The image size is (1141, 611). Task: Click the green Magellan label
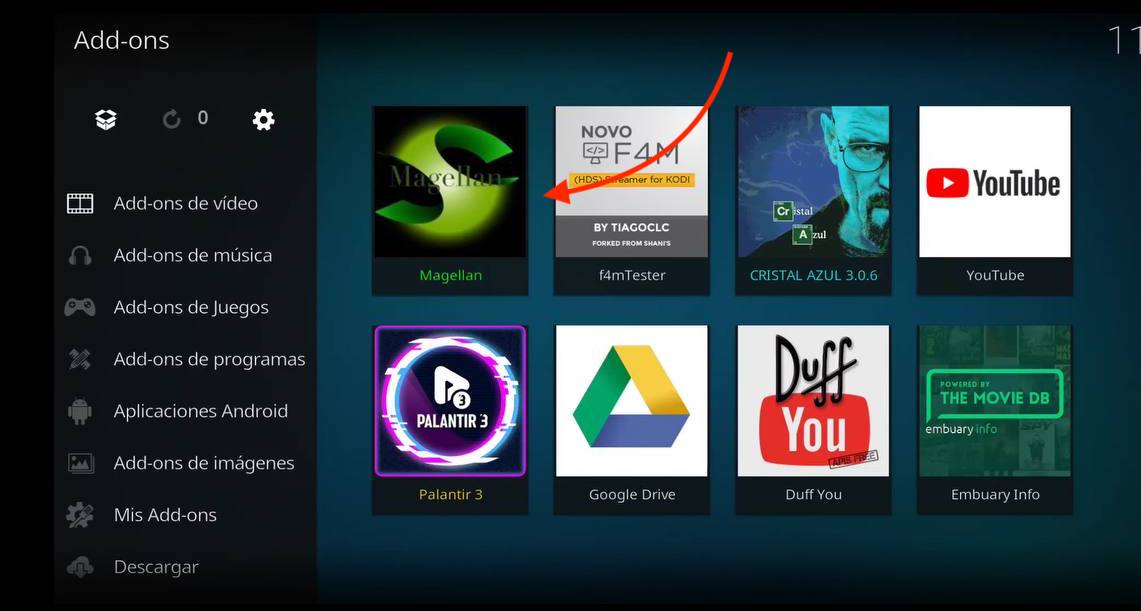point(450,276)
